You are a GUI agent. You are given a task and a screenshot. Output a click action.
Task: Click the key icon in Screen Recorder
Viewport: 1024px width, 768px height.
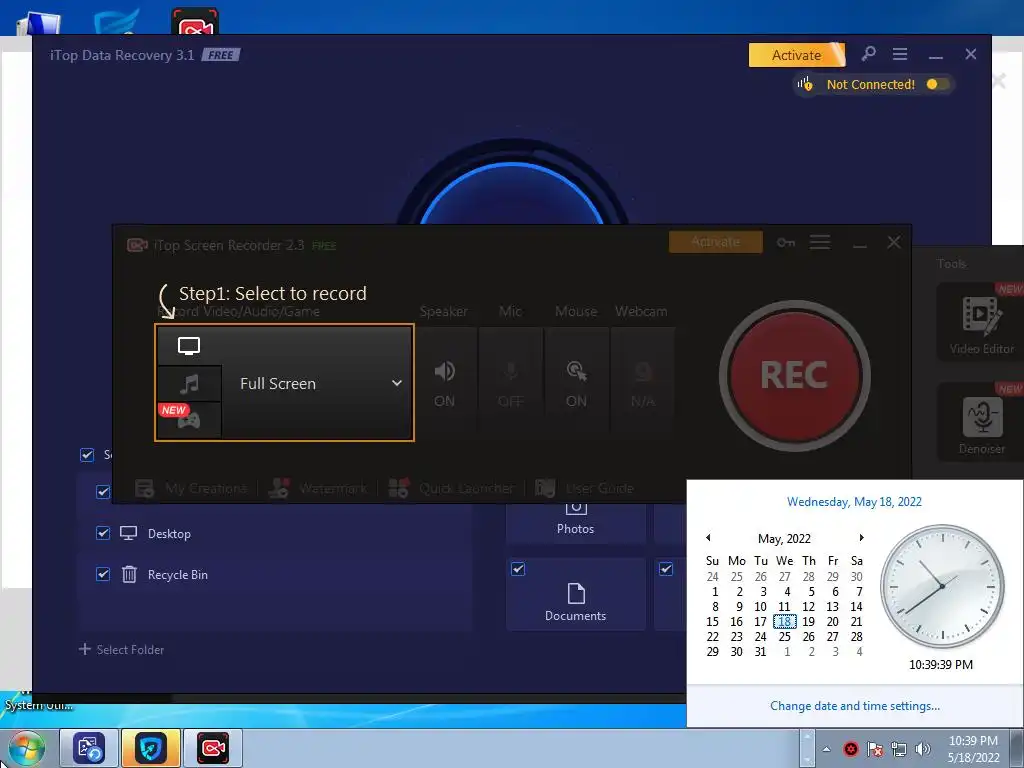[x=786, y=242]
